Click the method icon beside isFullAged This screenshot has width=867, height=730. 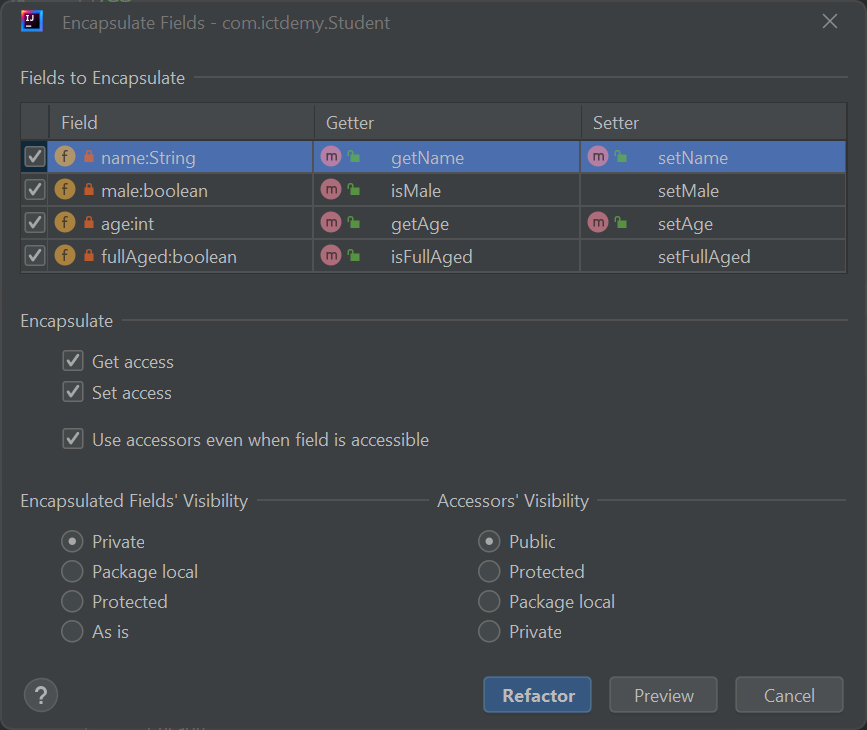pos(331,256)
